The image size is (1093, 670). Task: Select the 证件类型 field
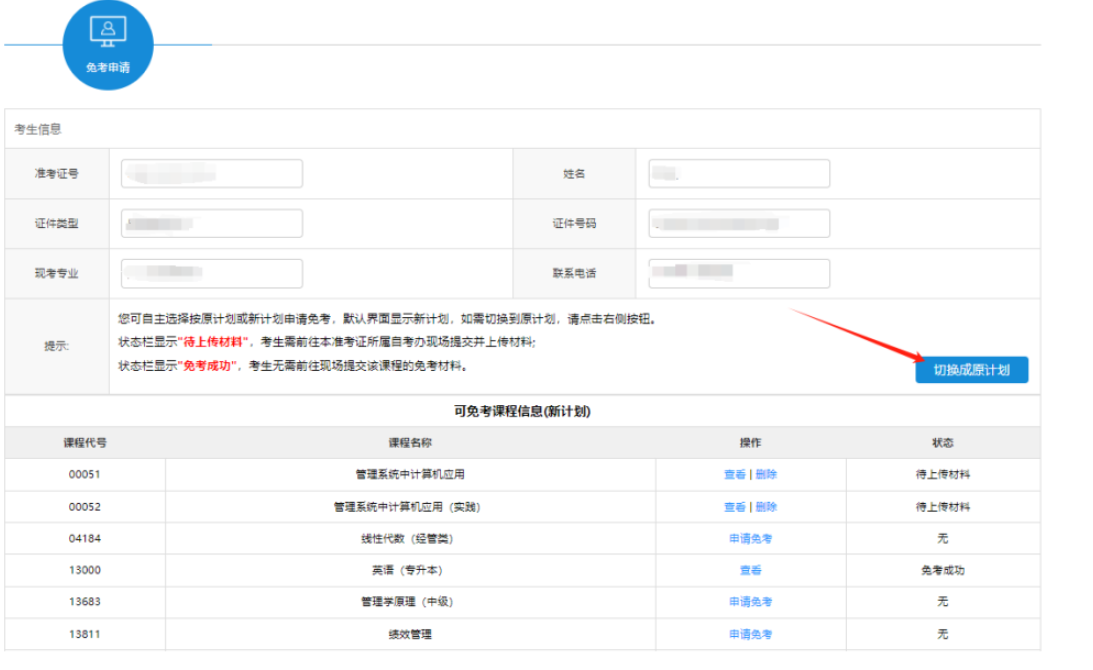(212, 224)
